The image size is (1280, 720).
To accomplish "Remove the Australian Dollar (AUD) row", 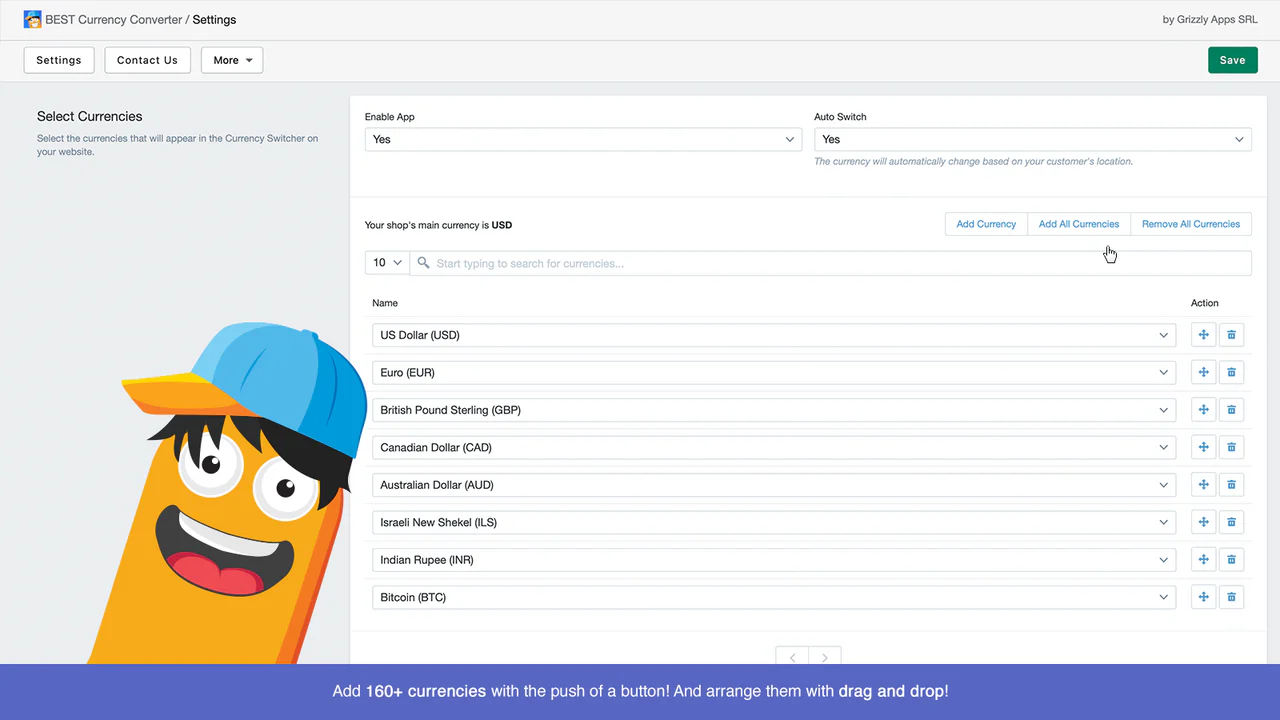I will [x=1231, y=485].
